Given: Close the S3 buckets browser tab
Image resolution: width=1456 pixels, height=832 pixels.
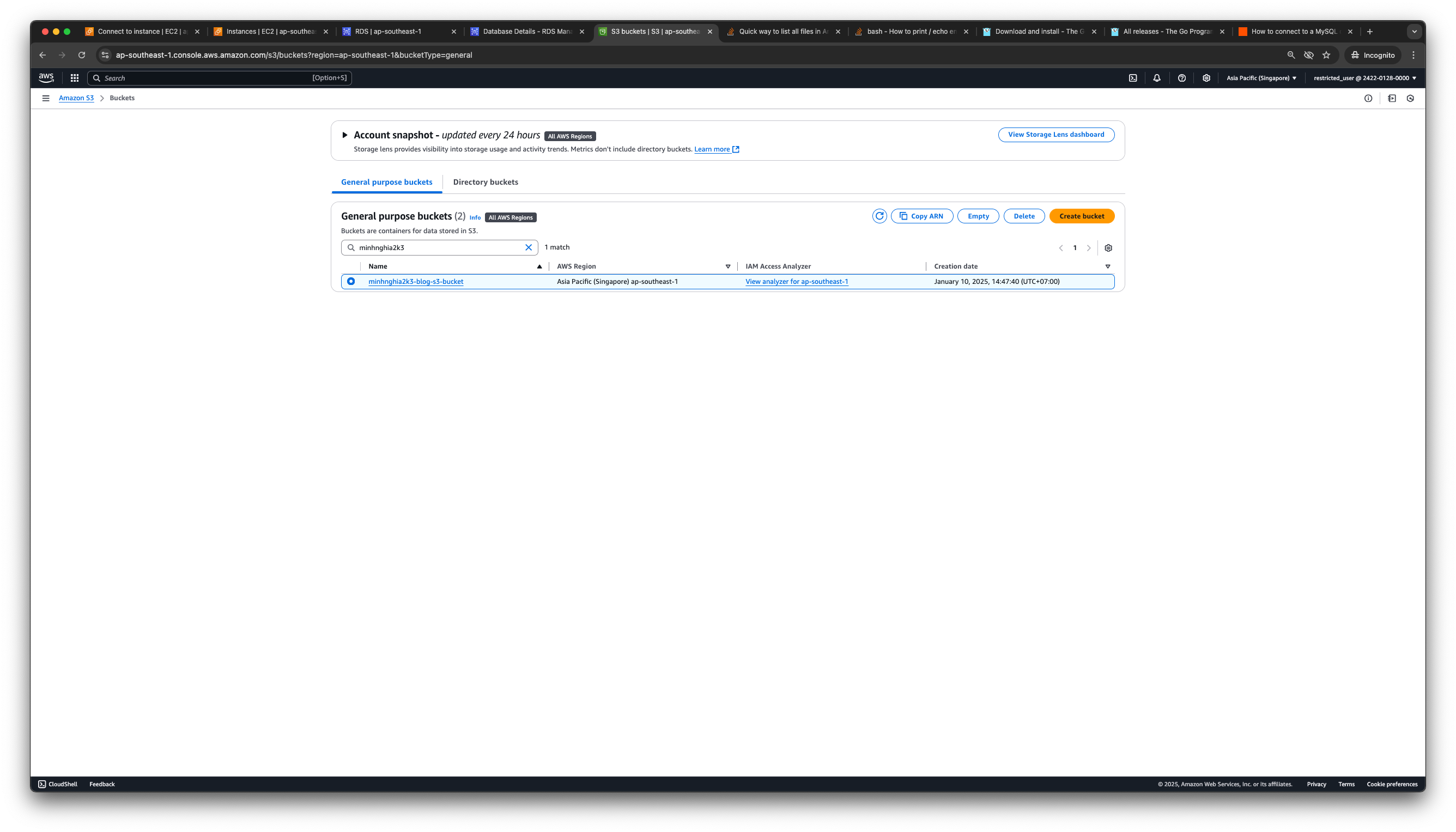Looking at the screenshot, I should pos(709,32).
